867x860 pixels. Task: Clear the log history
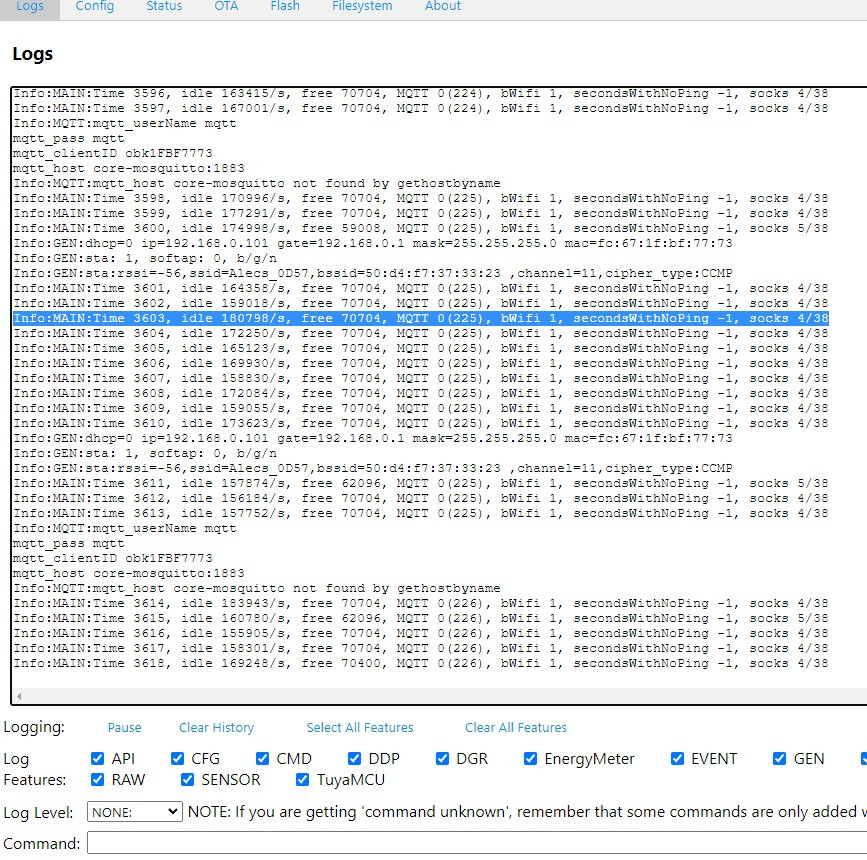coord(216,727)
